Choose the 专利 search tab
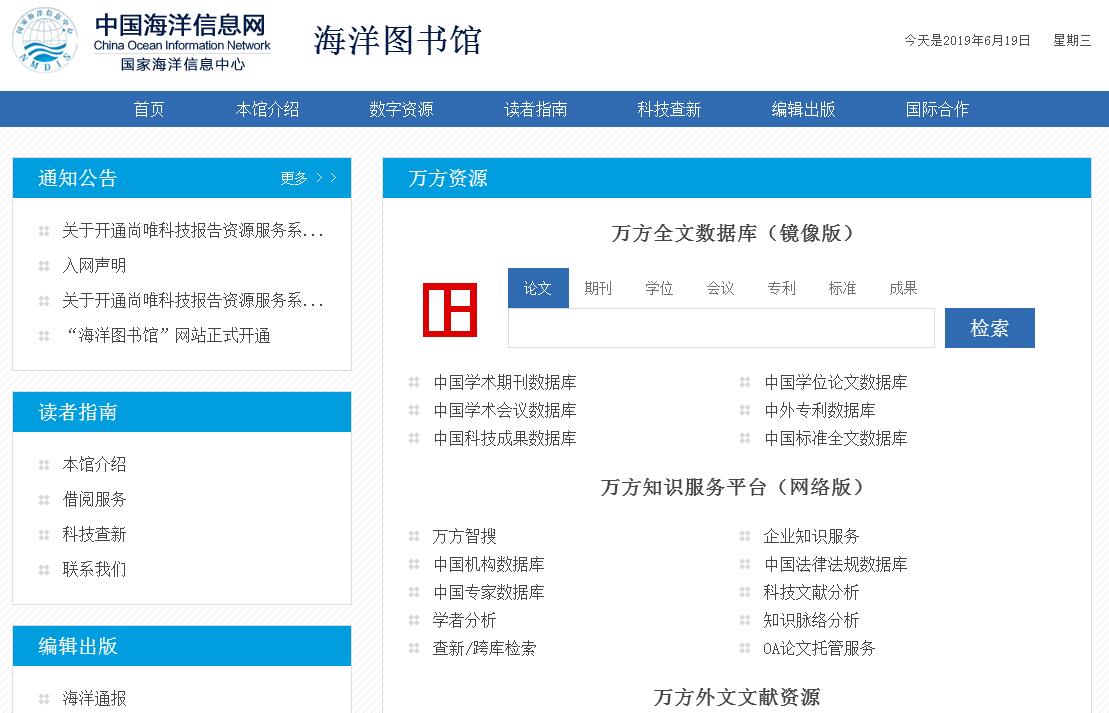Image resolution: width=1109 pixels, height=713 pixels. pyautogui.click(x=781, y=288)
